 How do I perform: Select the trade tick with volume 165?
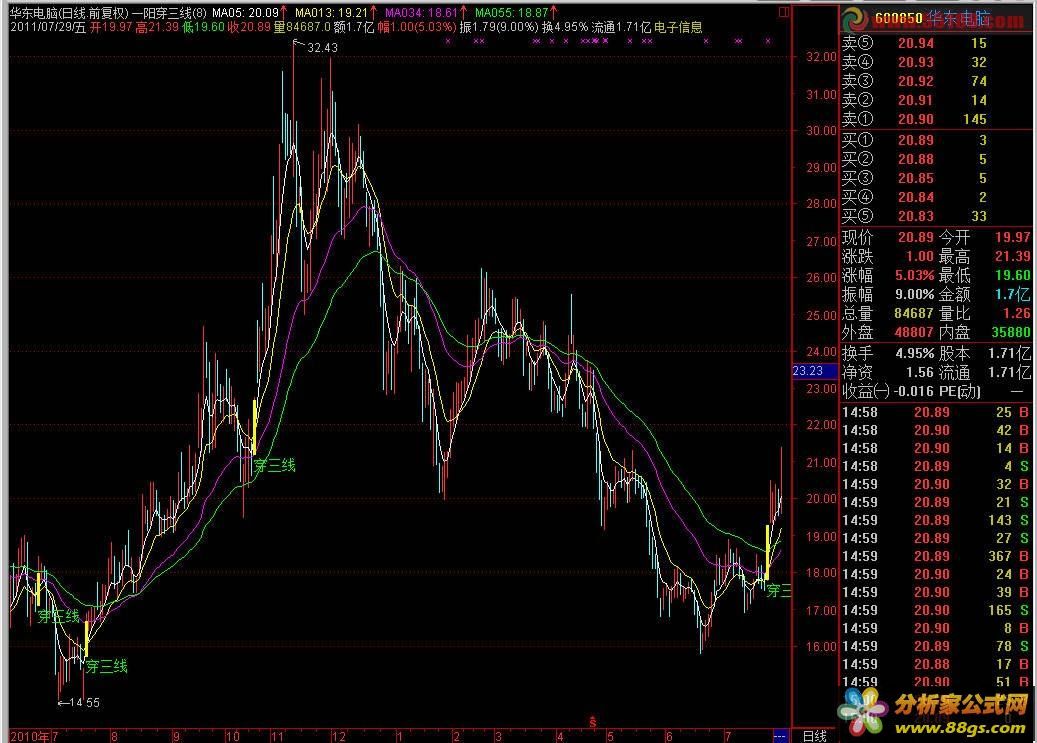(x=935, y=611)
